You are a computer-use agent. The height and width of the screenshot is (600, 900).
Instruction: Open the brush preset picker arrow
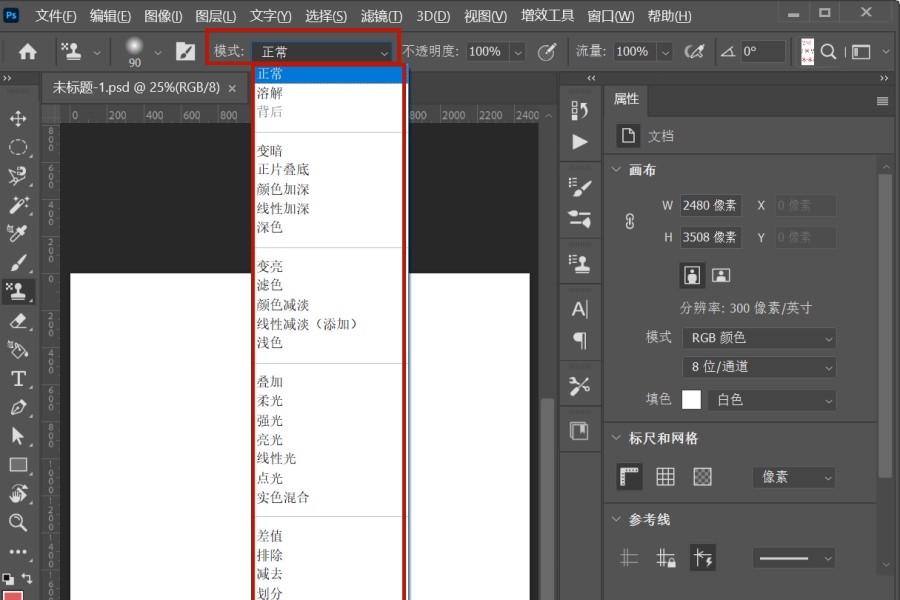pos(158,52)
